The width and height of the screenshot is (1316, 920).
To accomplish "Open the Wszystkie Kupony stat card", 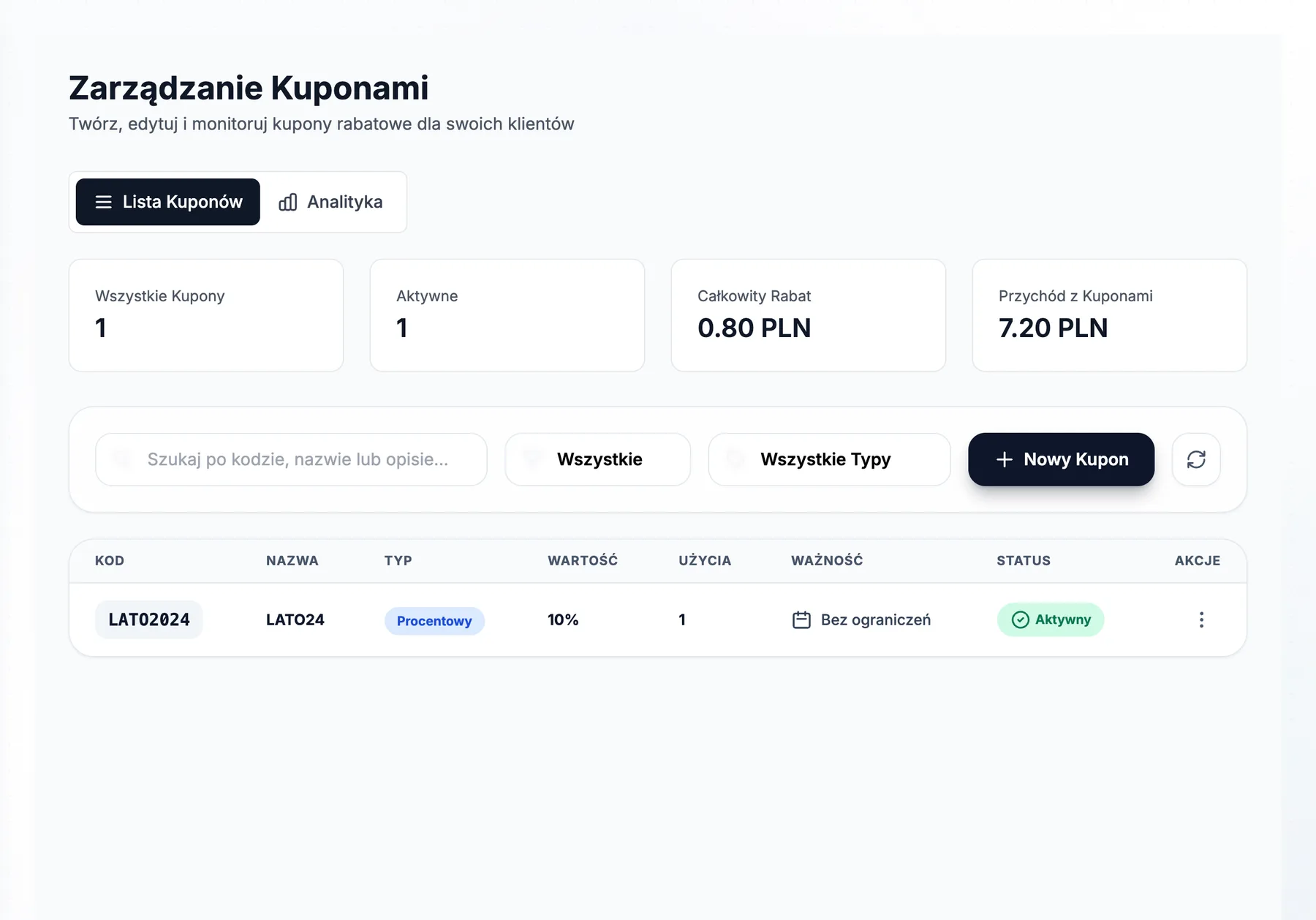I will pyautogui.click(x=206, y=315).
